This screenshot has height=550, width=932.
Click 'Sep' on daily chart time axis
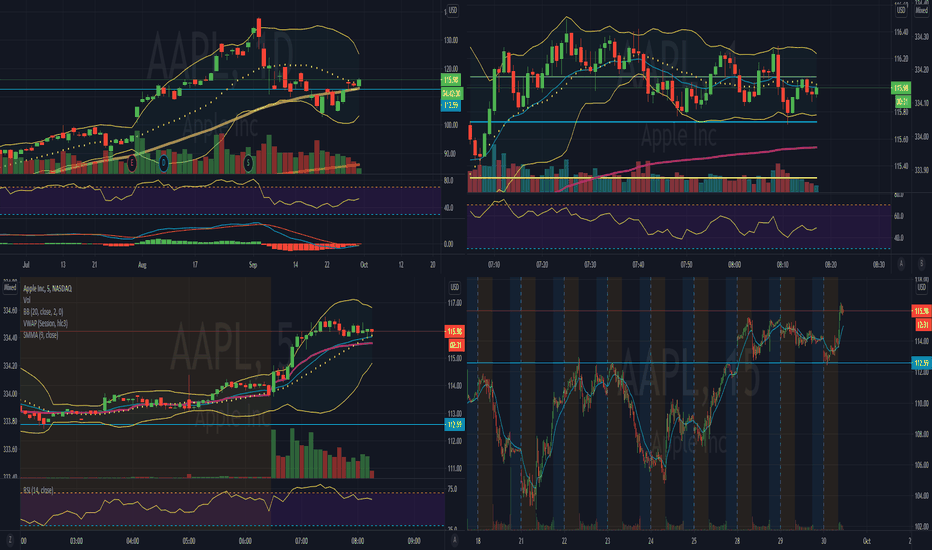[253, 265]
